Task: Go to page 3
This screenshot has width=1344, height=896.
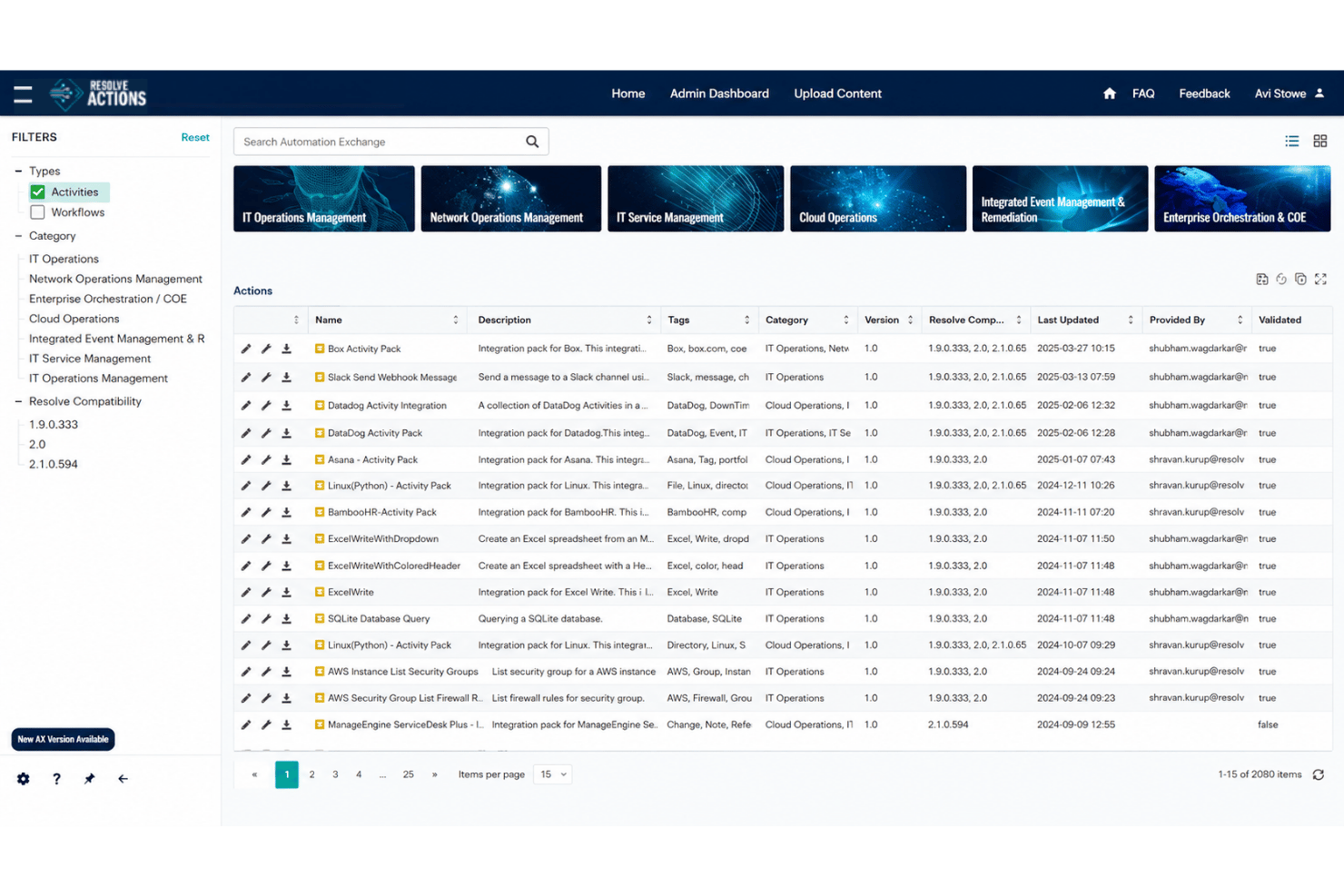Action: pos(335,774)
